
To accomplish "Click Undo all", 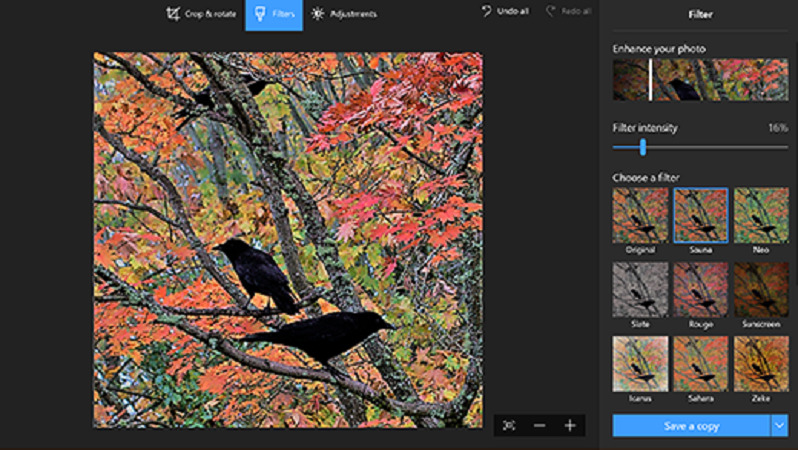I will point(505,11).
